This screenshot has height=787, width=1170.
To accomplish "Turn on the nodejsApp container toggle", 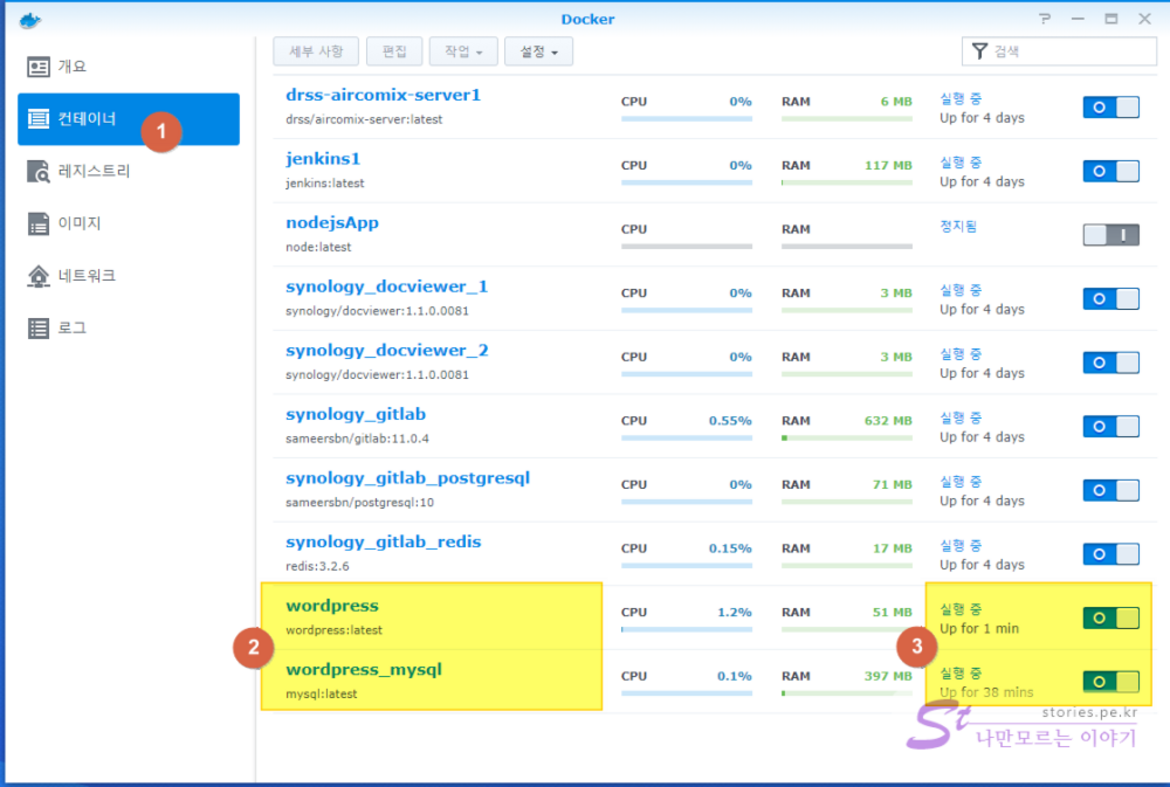I will (x=1110, y=235).
